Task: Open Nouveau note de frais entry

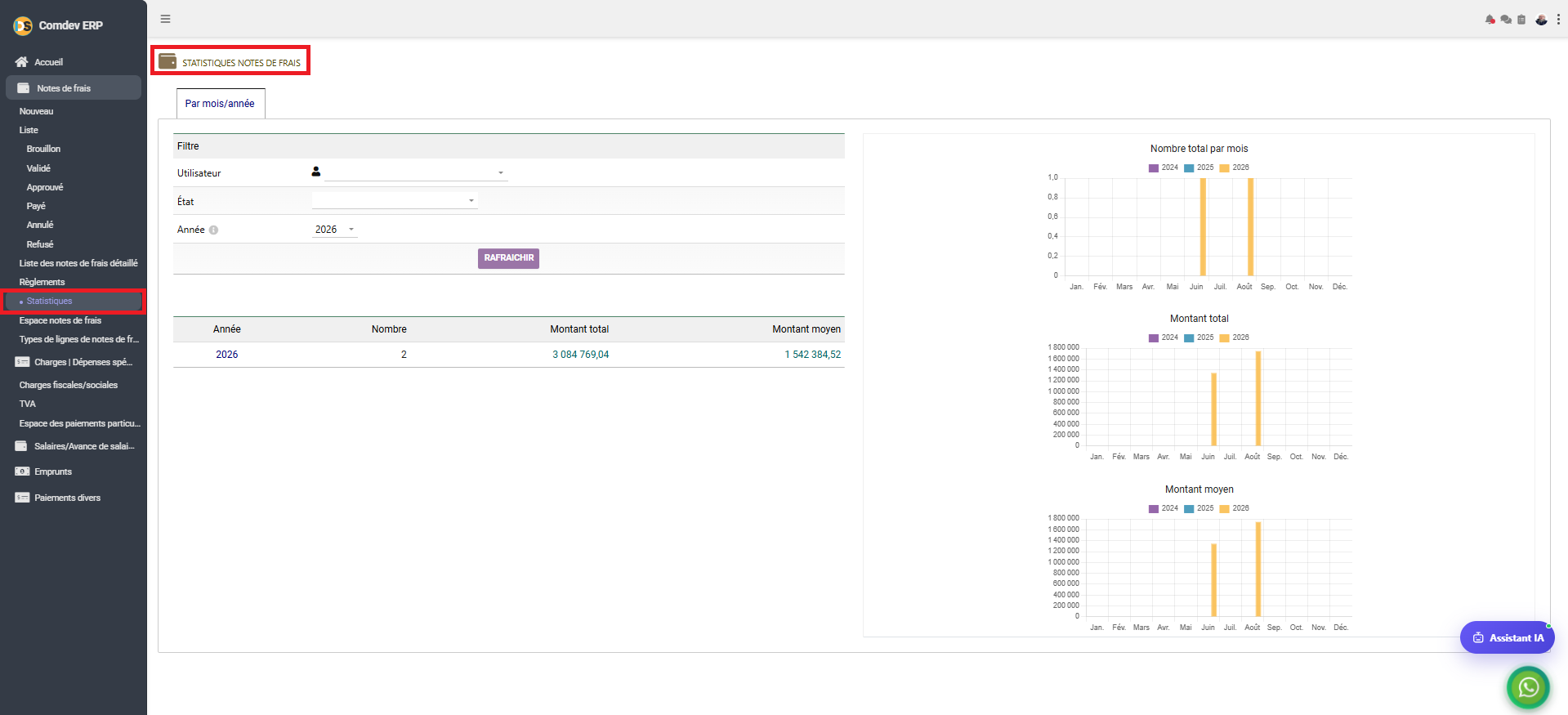Action: point(37,111)
